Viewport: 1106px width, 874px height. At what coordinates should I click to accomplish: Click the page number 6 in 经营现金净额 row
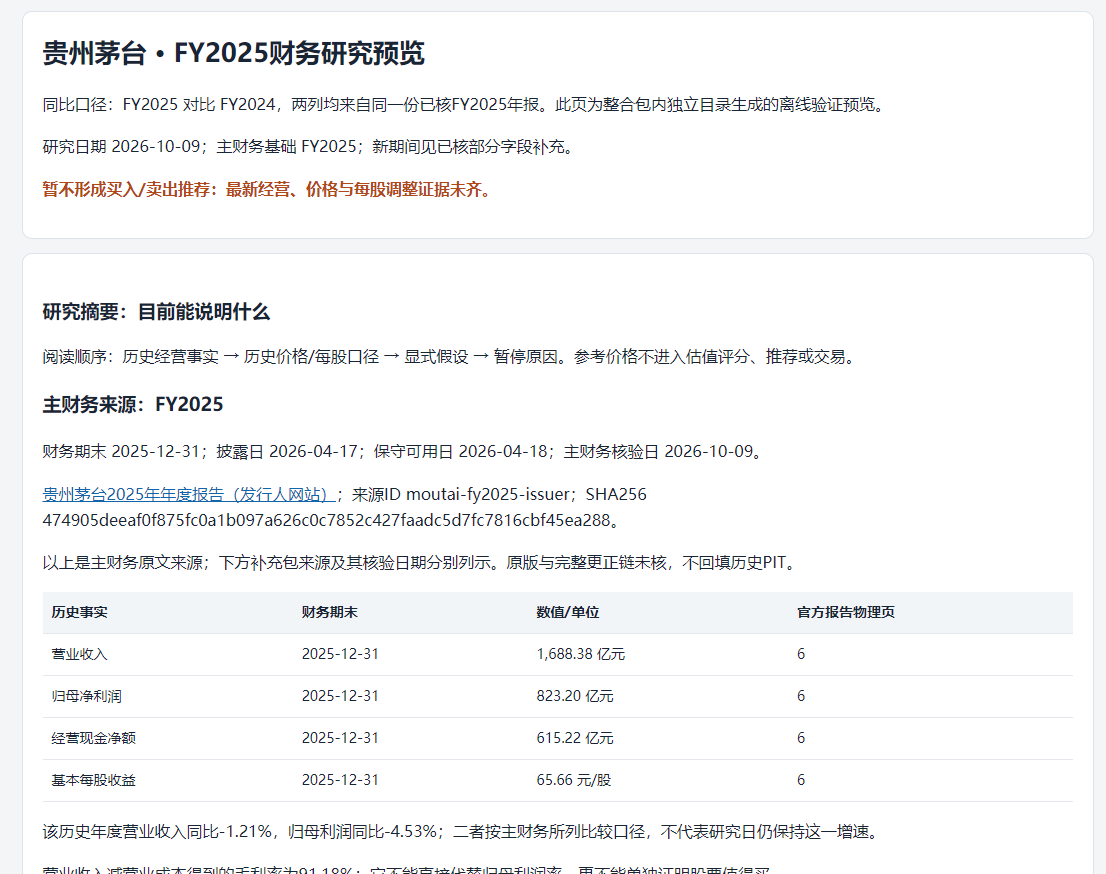pyautogui.click(x=801, y=739)
